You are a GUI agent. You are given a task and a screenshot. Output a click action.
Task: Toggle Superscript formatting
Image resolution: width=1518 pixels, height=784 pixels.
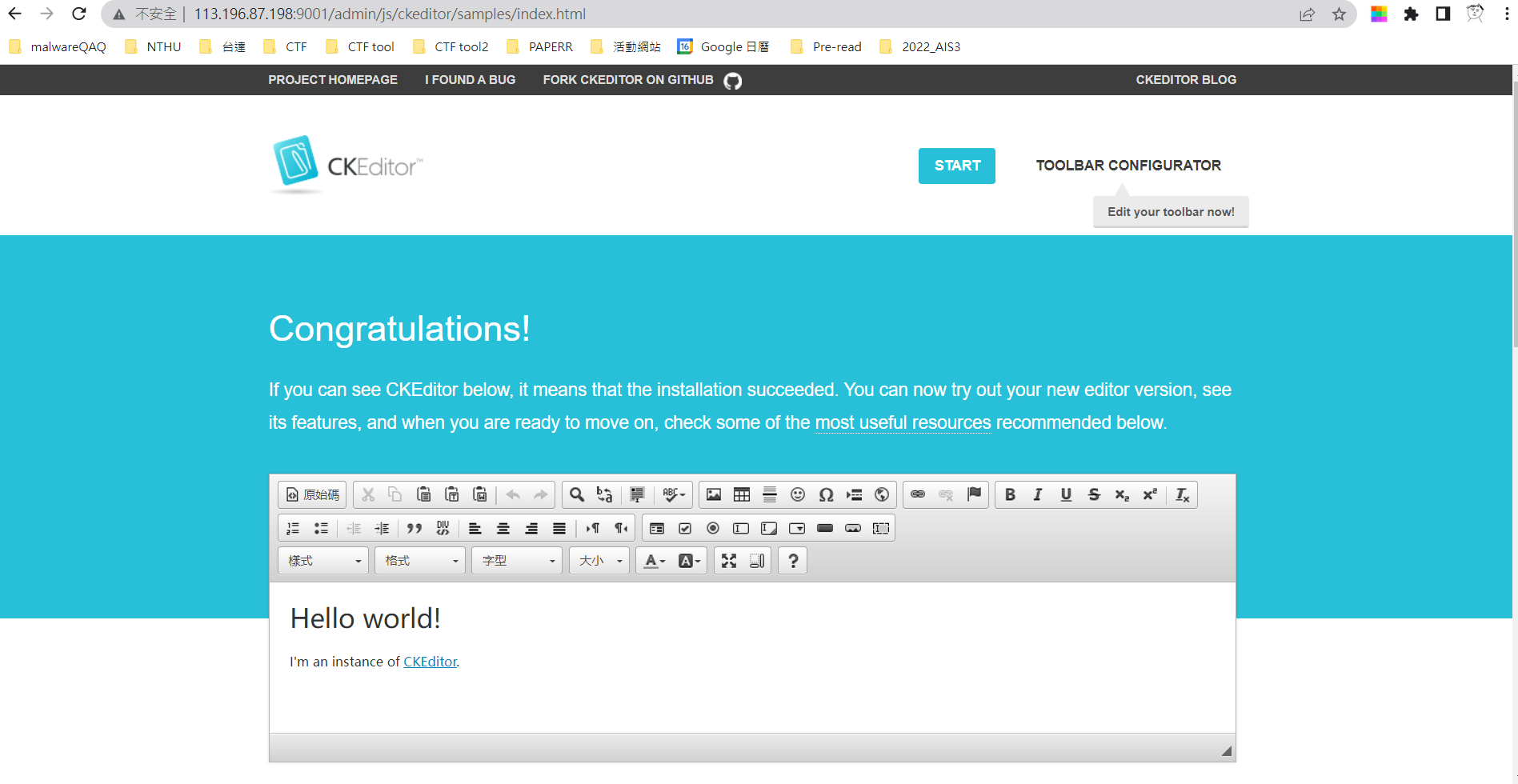1150,495
